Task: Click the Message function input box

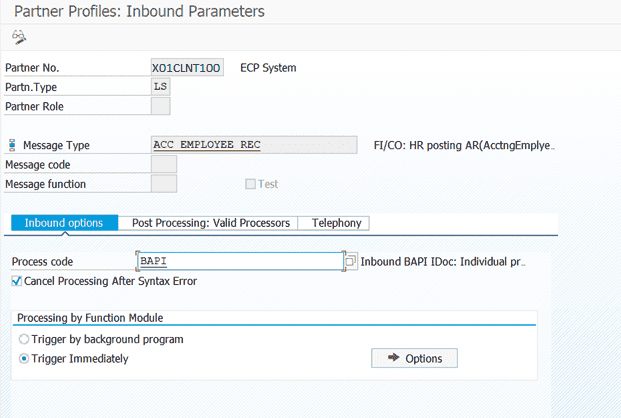Action: (x=163, y=184)
